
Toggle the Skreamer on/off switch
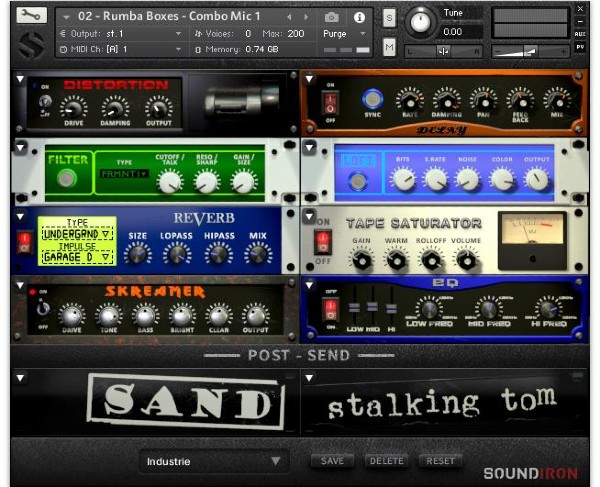tap(42, 308)
